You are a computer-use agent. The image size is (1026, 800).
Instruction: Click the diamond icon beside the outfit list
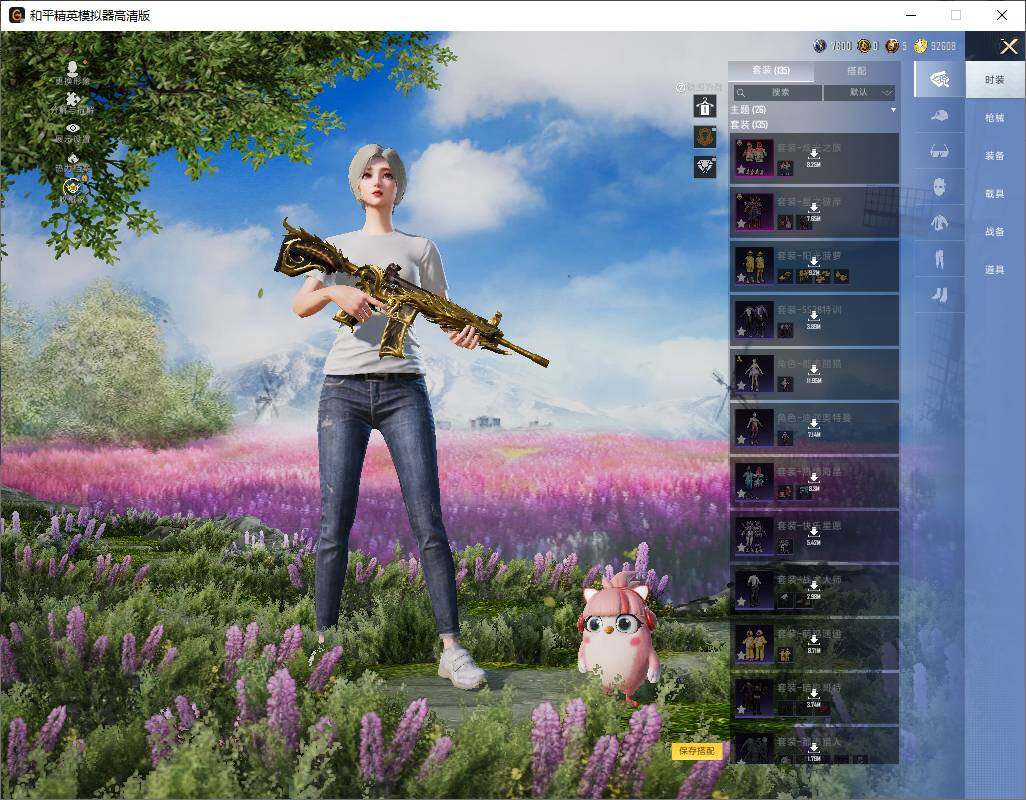[705, 167]
